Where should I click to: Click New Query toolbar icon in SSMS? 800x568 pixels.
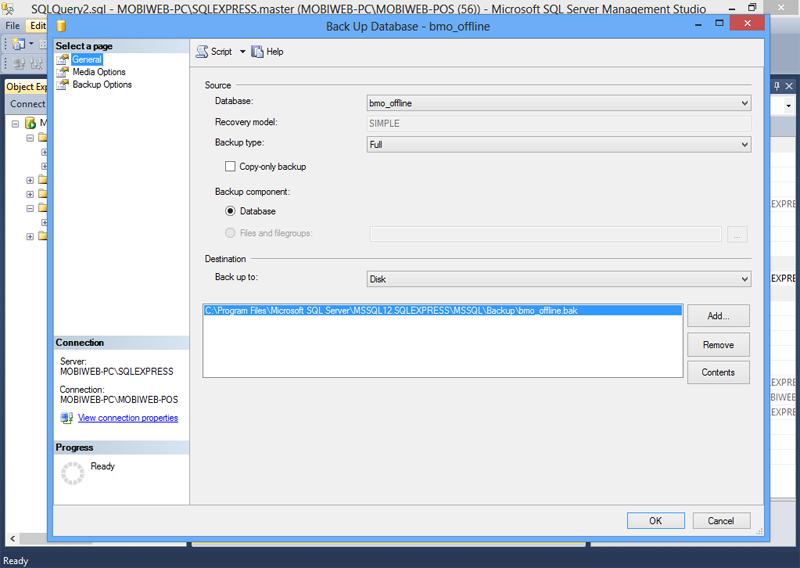click(x=19, y=44)
